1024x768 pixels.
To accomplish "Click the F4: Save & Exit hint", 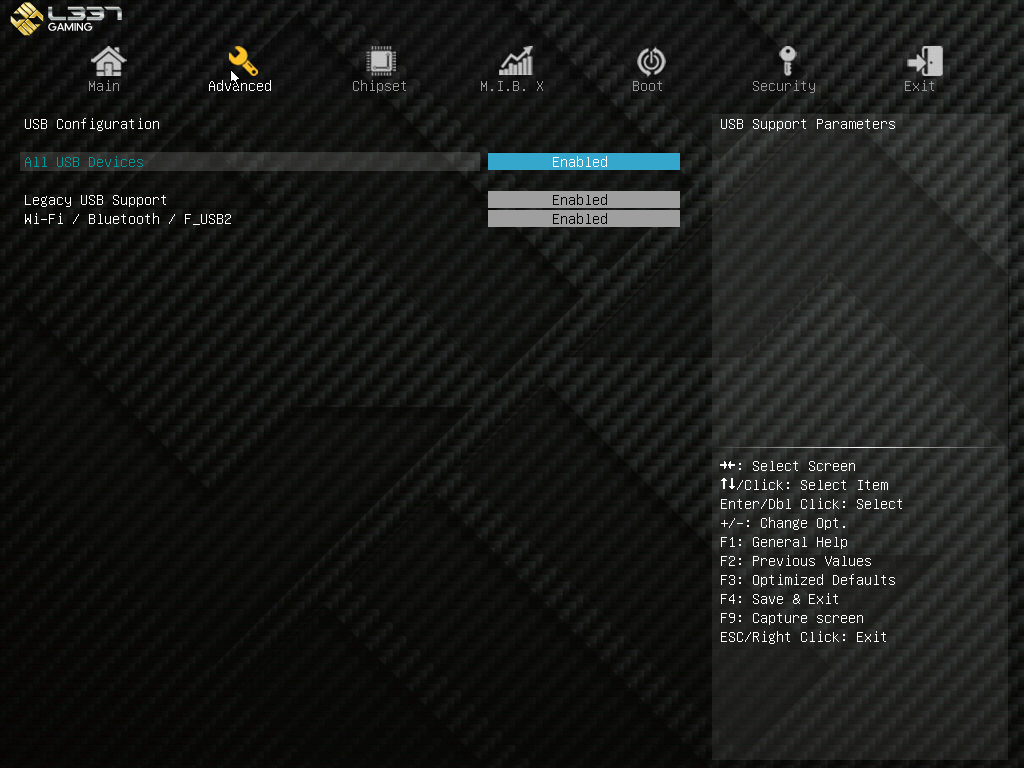I will (x=779, y=599).
